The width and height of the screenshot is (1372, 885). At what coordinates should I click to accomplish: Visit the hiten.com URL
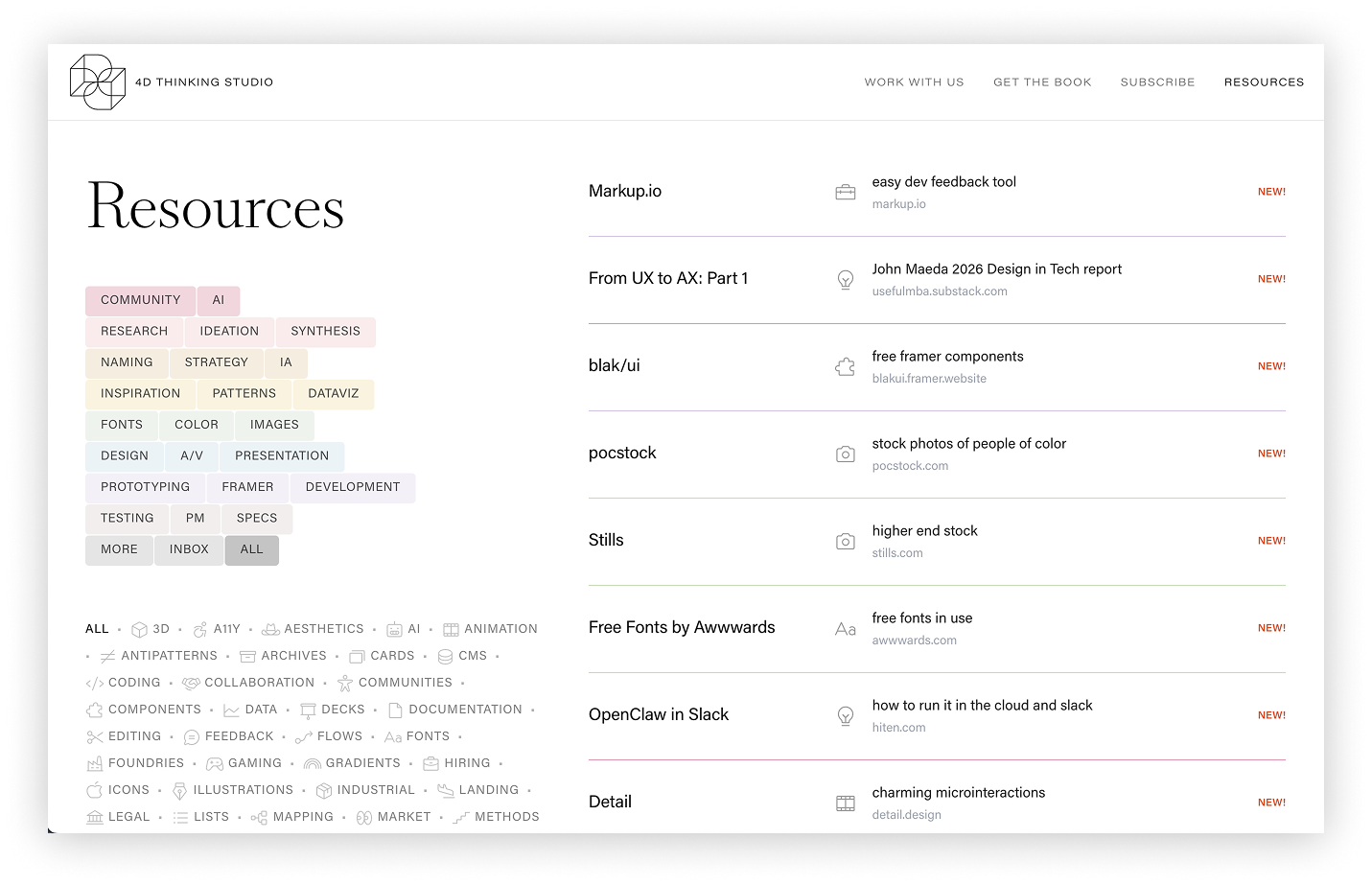[898, 728]
